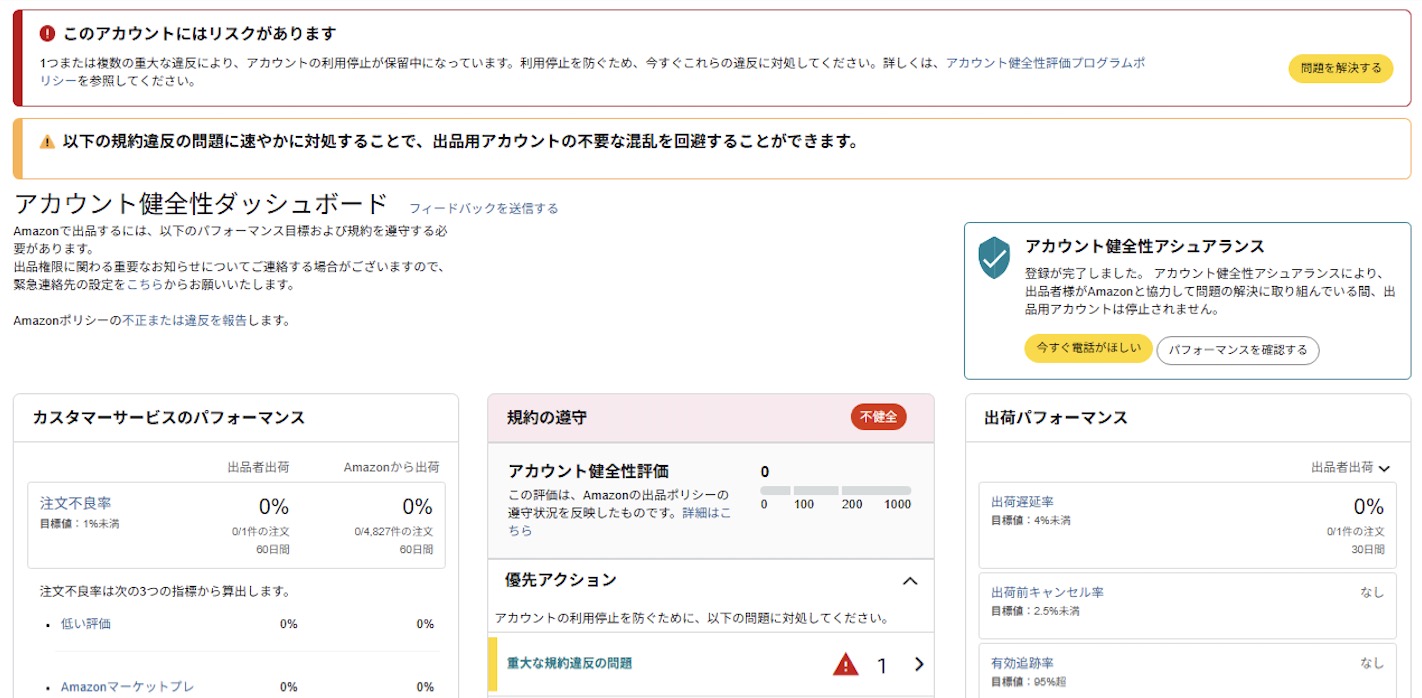
Task: Click the 0/4,827件の注文 order count text
Action: [394, 532]
